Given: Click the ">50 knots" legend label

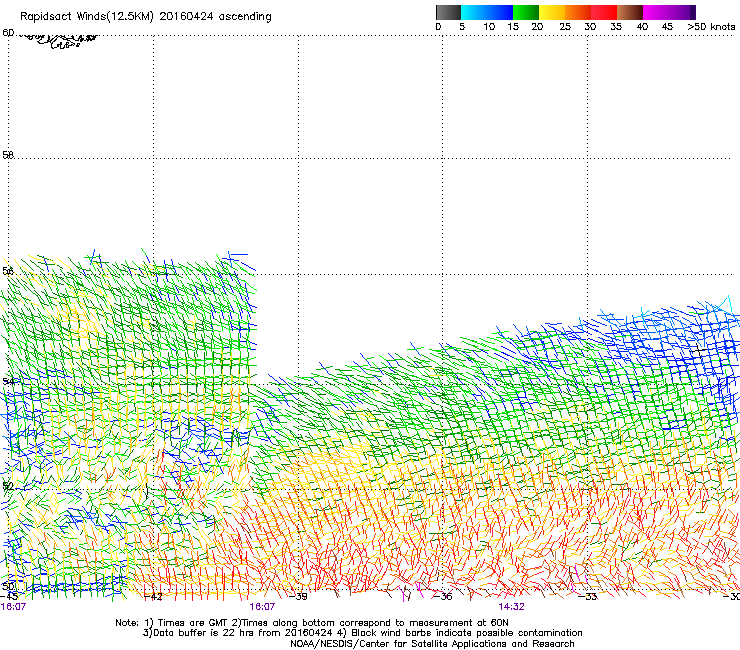Looking at the screenshot, I should (x=711, y=27).
